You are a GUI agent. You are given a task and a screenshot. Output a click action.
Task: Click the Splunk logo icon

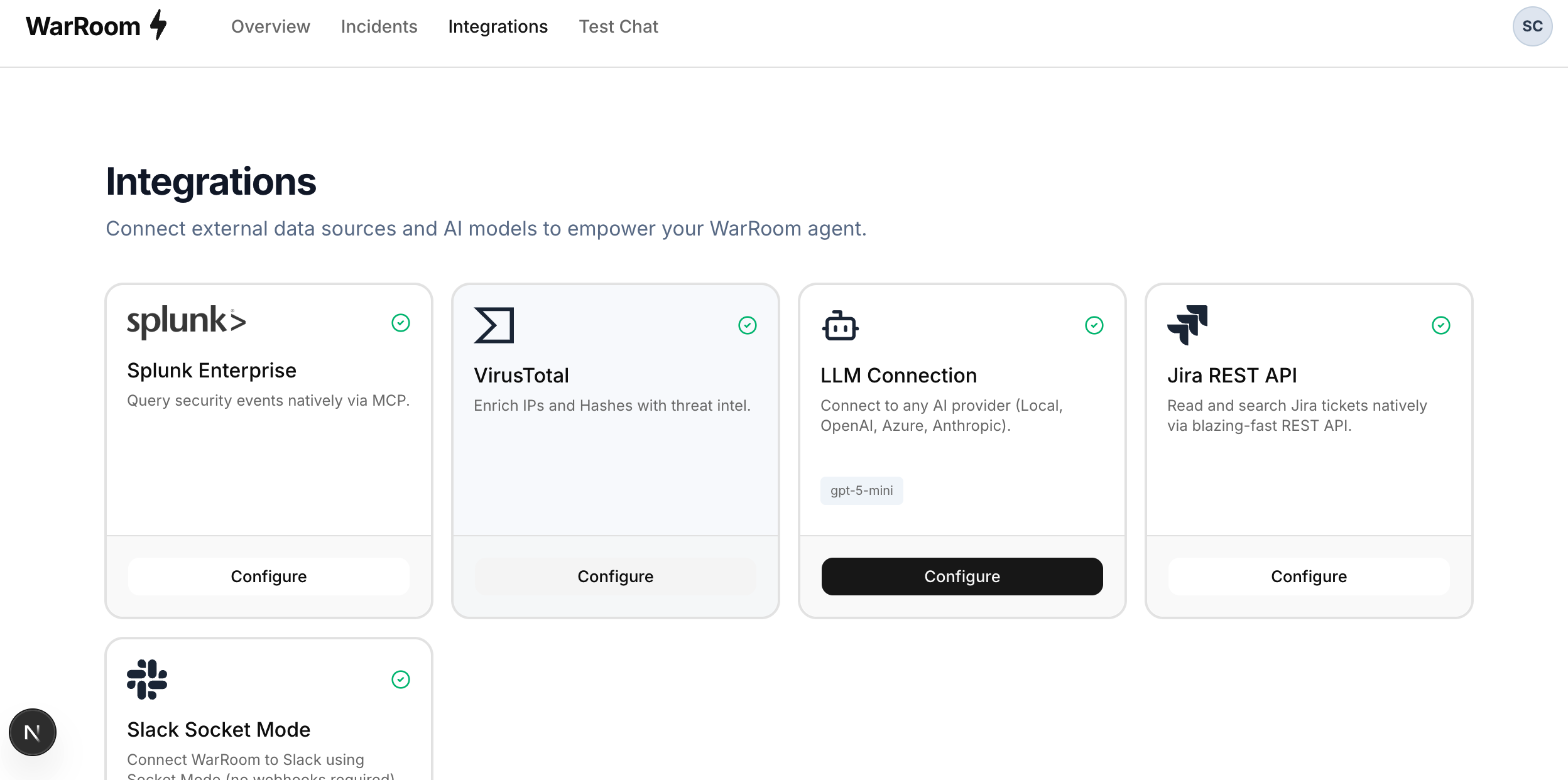coord(187,322)
